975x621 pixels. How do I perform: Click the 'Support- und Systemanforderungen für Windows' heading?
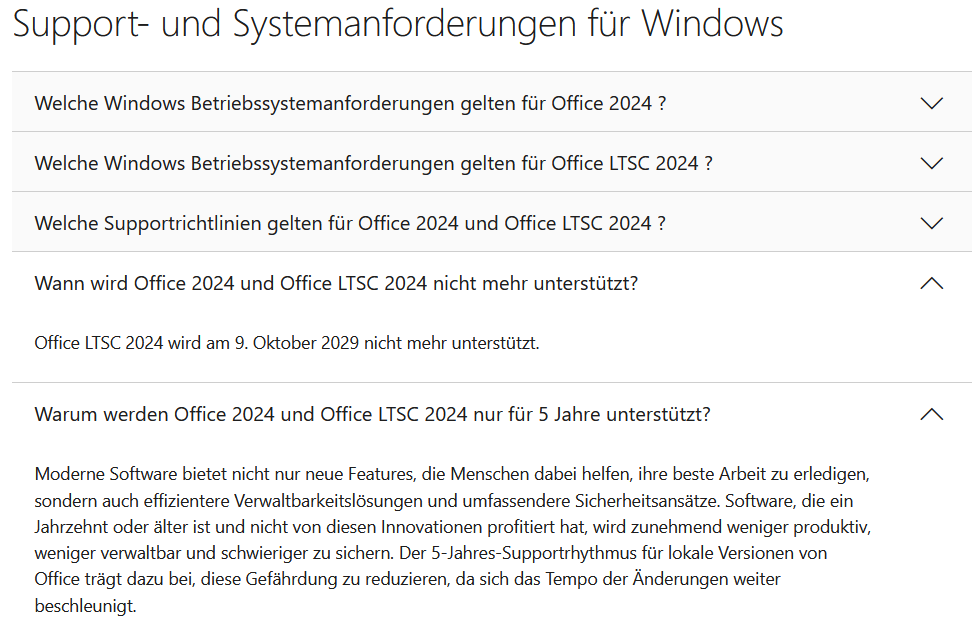click(x=398, y=24)
